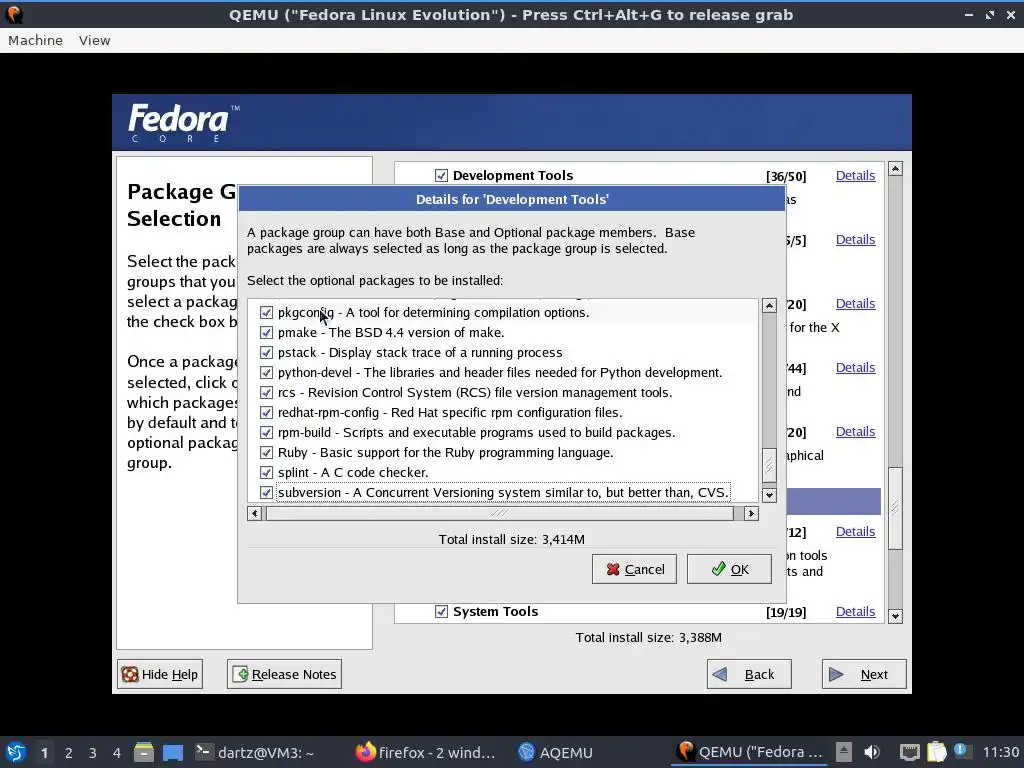
Task: Open Details for Development Tools
Action: [855, 176]
